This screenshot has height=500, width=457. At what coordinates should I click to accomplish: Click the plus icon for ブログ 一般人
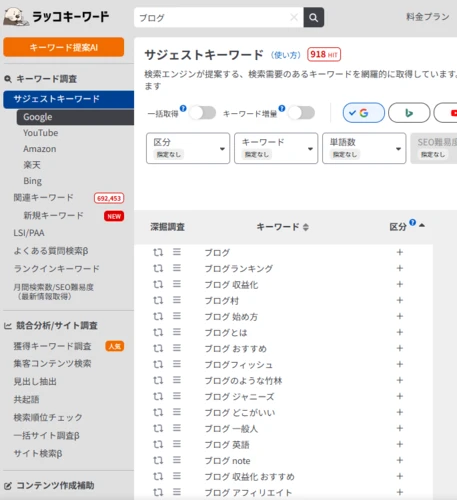click(x=400, y=428)
